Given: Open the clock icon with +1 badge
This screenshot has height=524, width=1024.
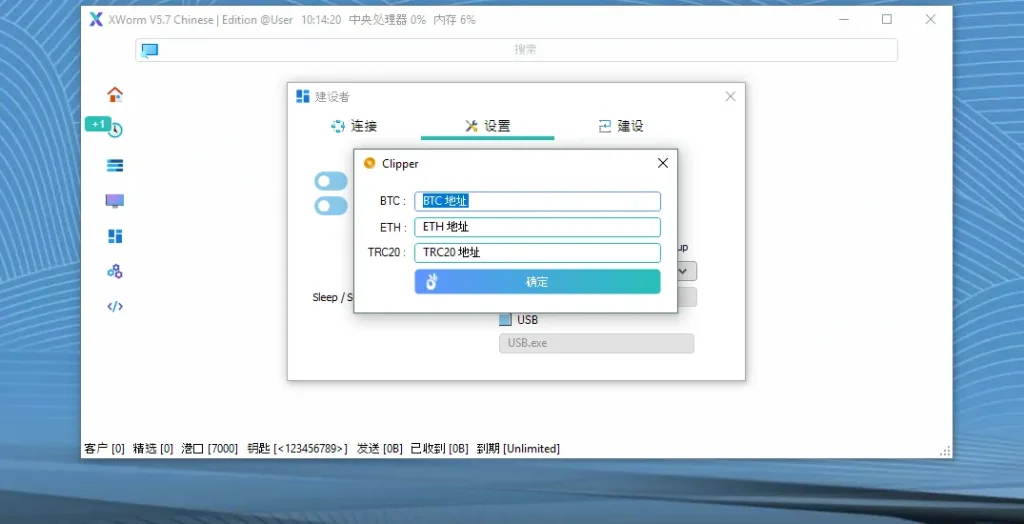Looking at the screenshot, I should coord(115,130).
